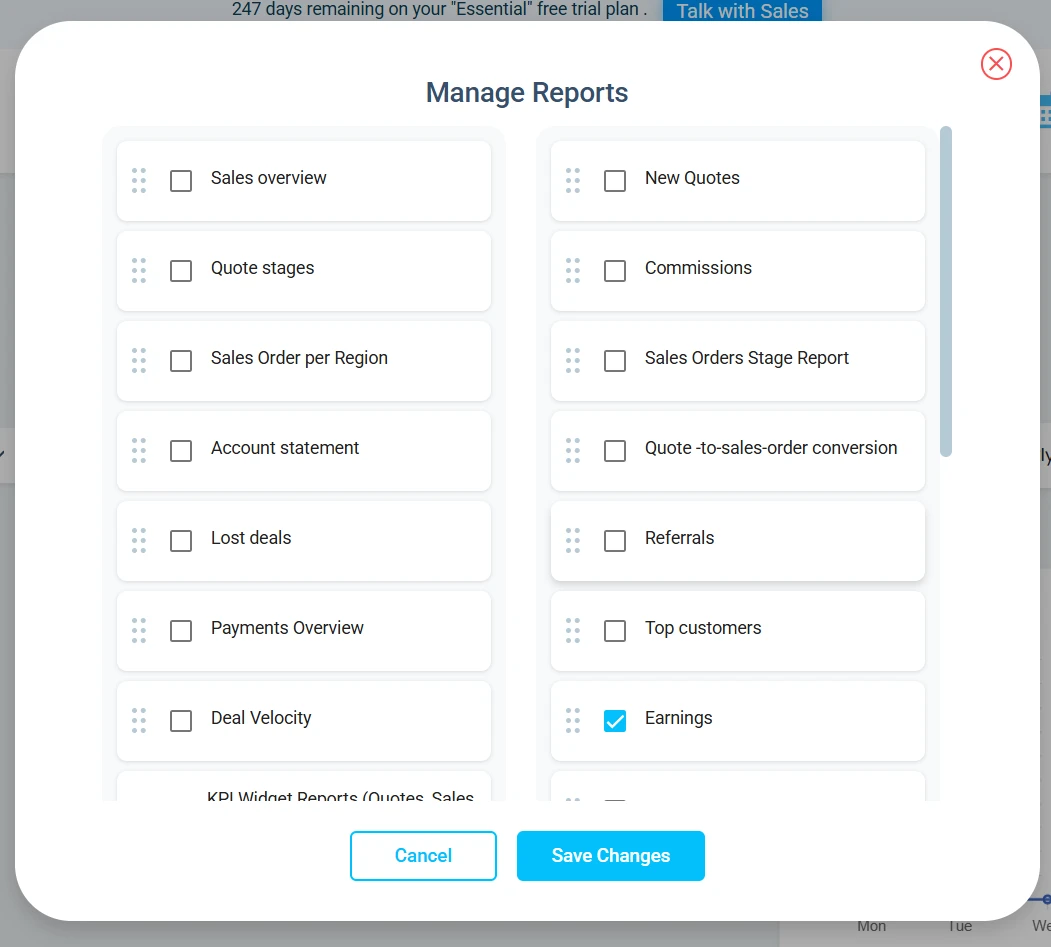This screenshot has width=1051, height=947.
Task: Enable Sales Orders Stage Report checkbox
Action: pyautogui.click(x=615, y=361)
